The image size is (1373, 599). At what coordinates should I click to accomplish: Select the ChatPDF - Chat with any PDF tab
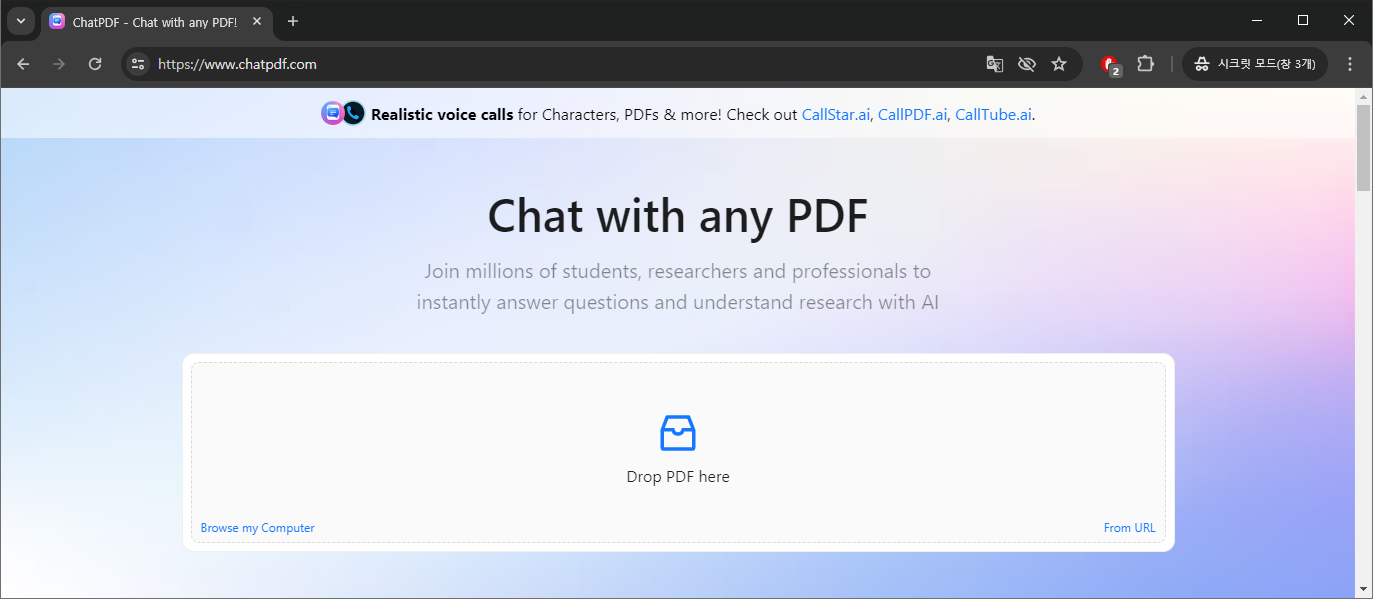tap(157, 22)
